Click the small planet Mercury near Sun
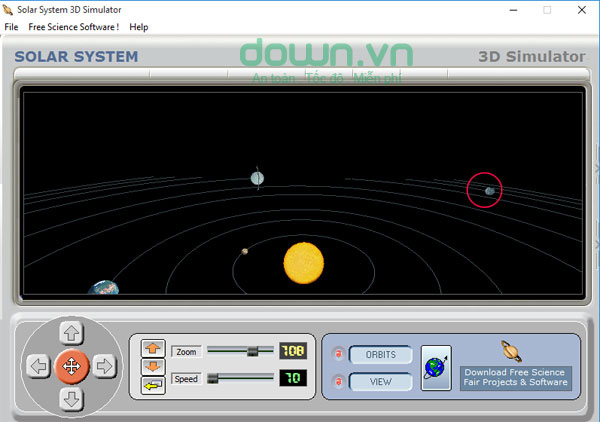The height and width of the screenshot is (422, 600). click(245, 251)
